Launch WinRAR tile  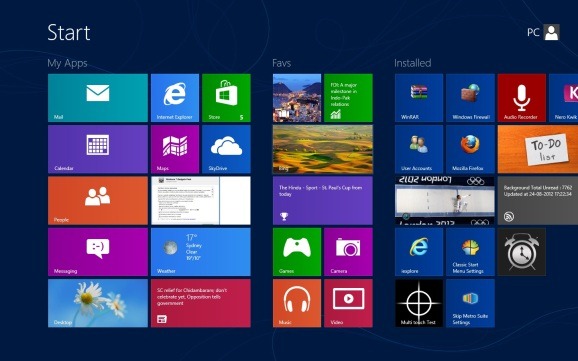coord(419,98)
